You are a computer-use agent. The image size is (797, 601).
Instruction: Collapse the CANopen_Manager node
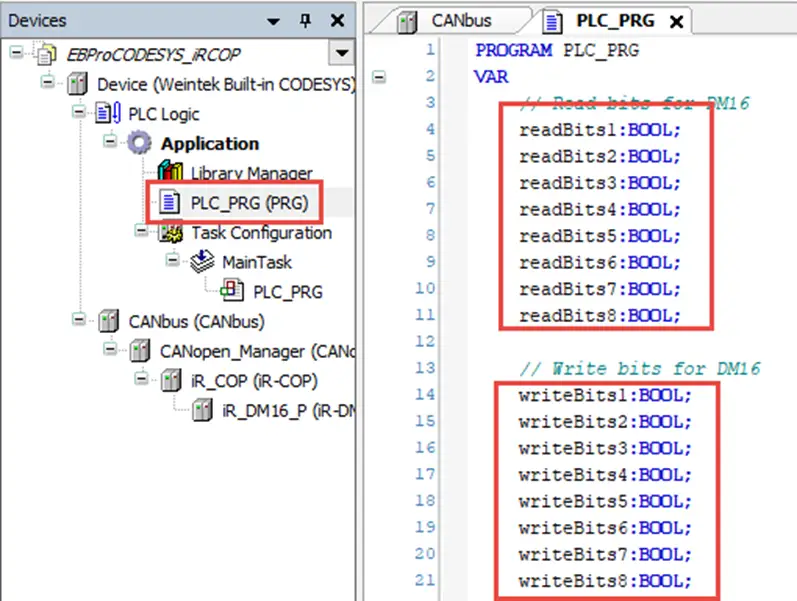[110, 349]
